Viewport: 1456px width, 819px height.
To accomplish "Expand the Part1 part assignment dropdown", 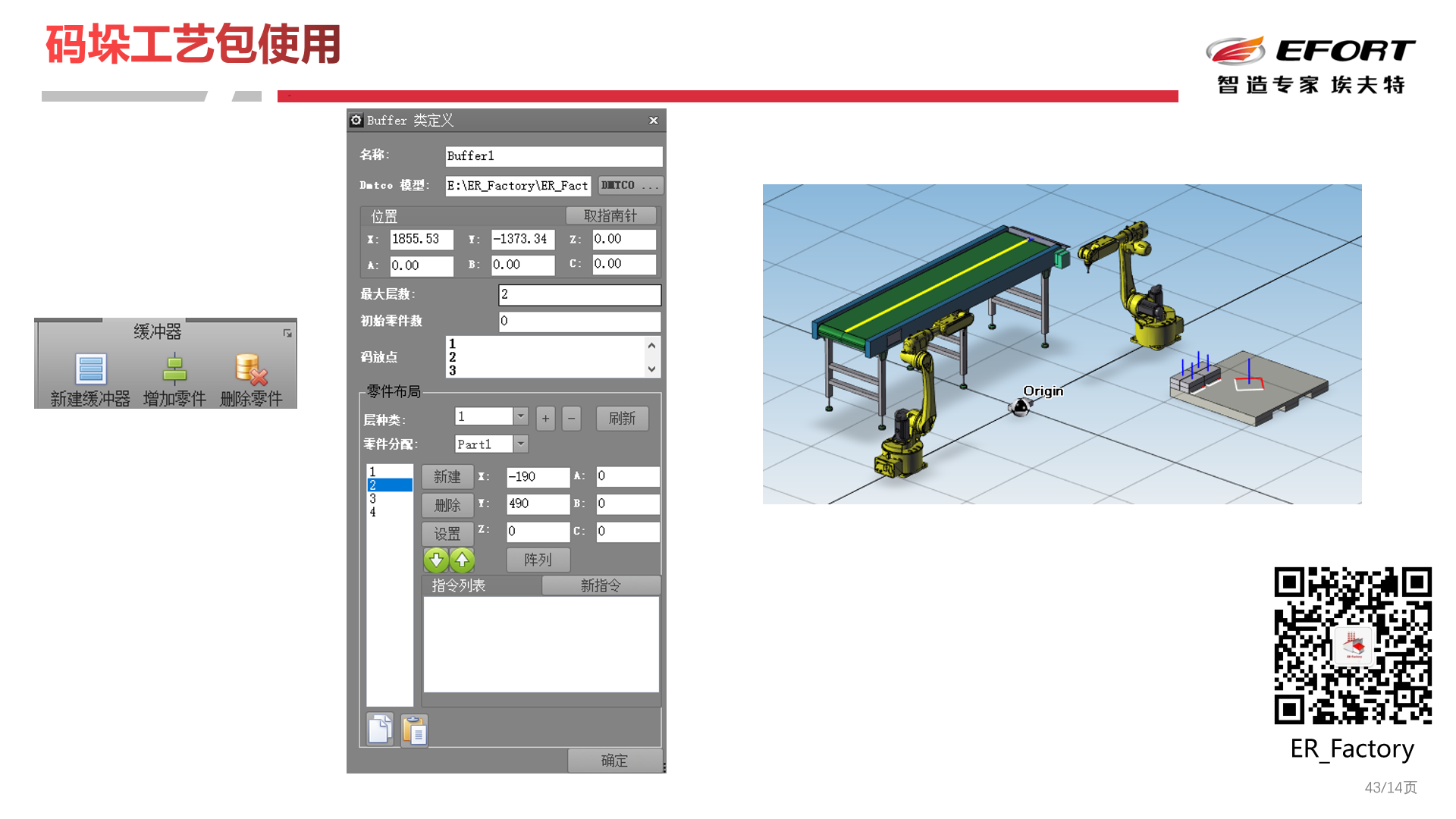I will coord(521,444).
